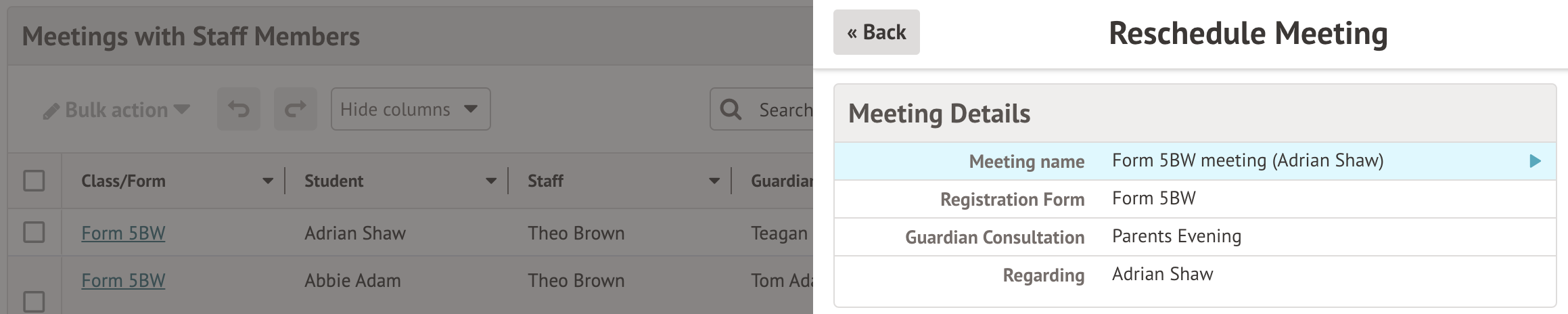Tick the checkbox for Adrian Shaw's row
This screenshot has width=1568, height=314.
click(x=34, y=232)
